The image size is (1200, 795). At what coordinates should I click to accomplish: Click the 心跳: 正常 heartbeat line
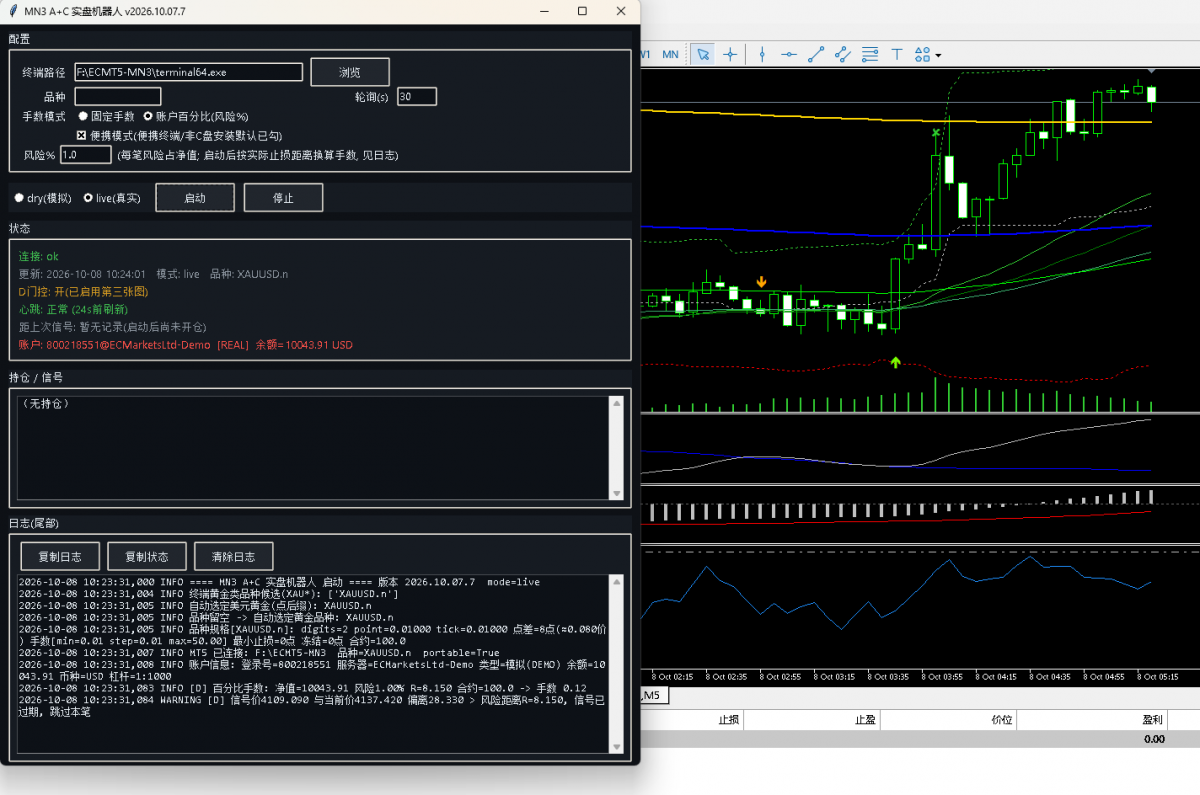click(x=73, y=310)
